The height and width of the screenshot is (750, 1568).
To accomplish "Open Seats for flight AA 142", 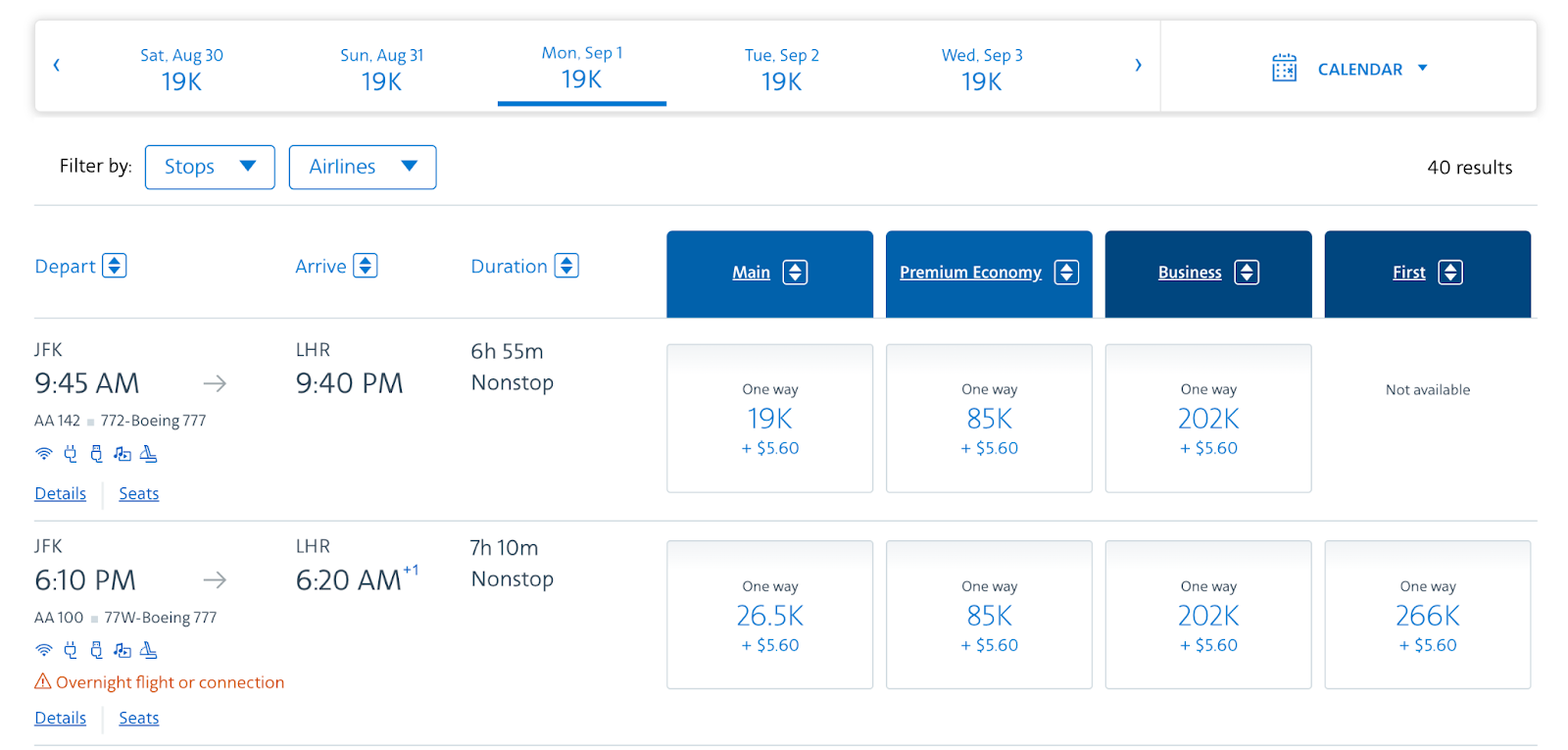I will point(139,494).
